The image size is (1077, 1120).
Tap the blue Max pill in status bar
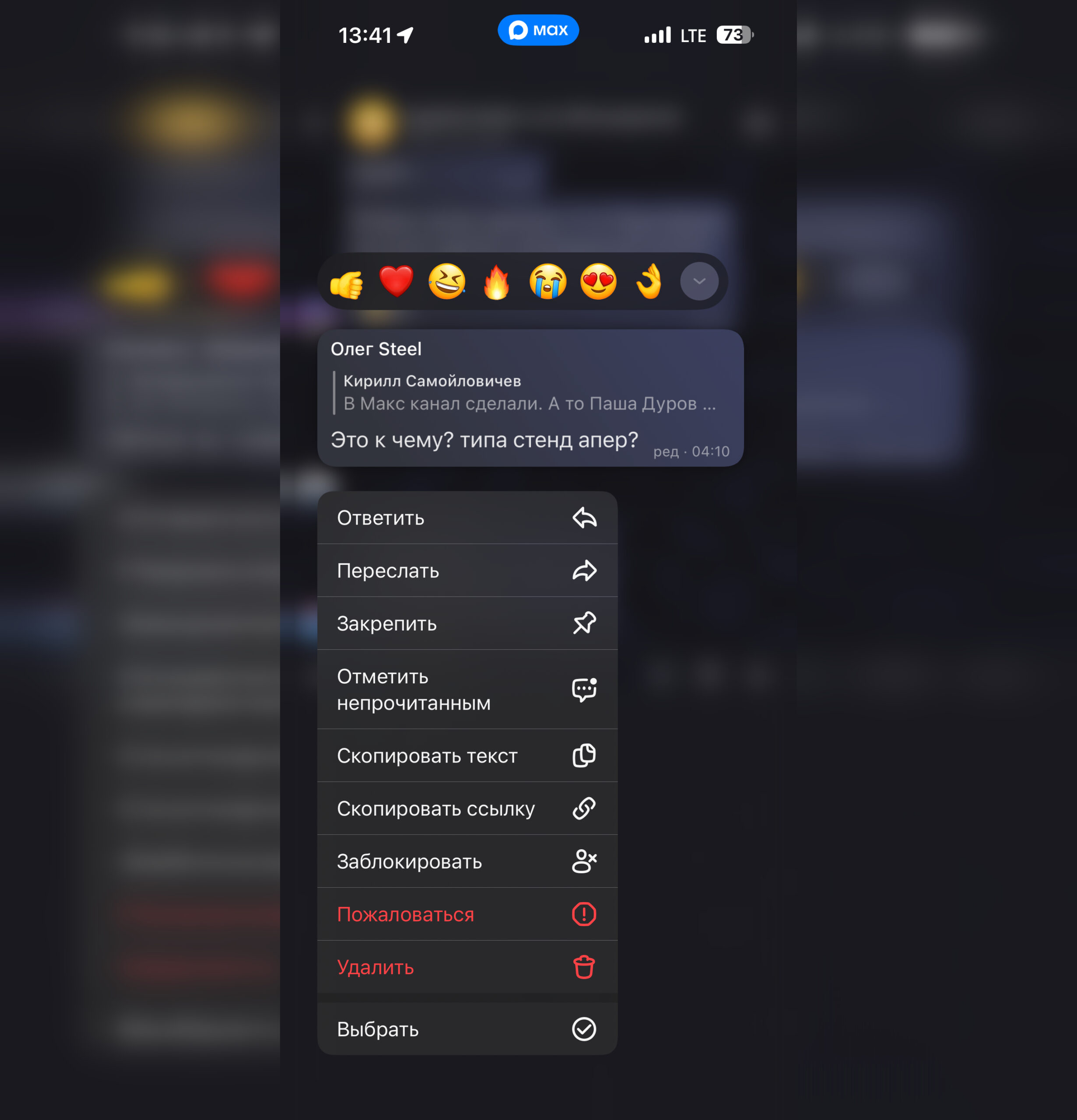point(538,30)
